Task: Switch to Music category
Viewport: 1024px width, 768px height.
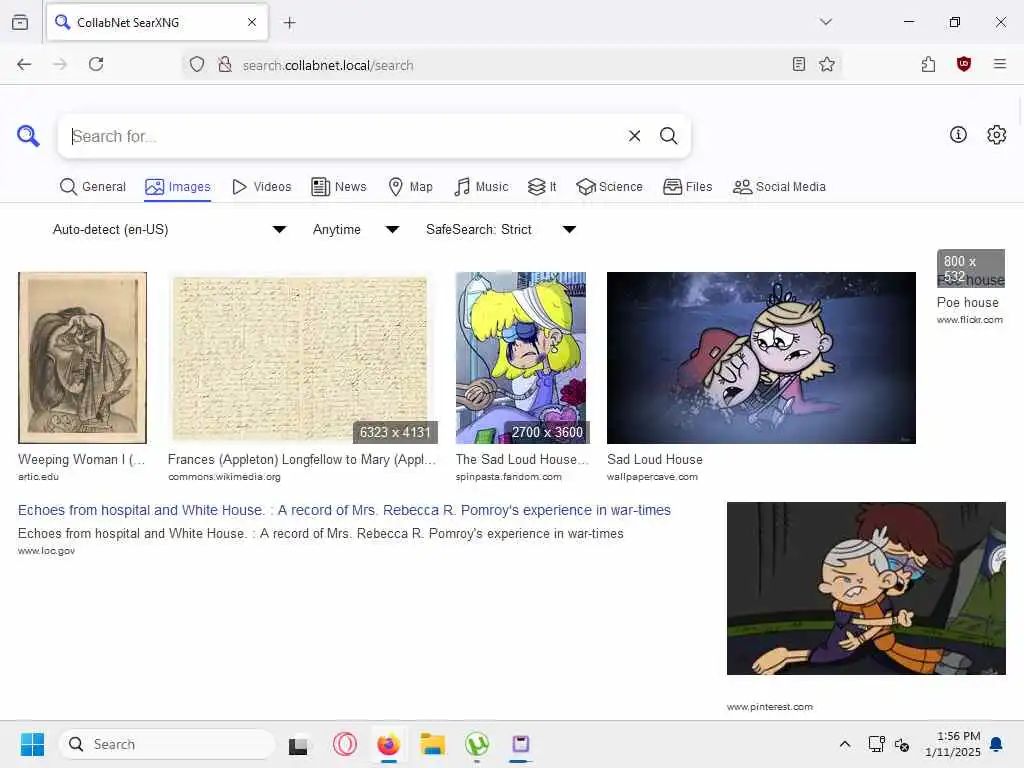Action: tap(481, 187)
